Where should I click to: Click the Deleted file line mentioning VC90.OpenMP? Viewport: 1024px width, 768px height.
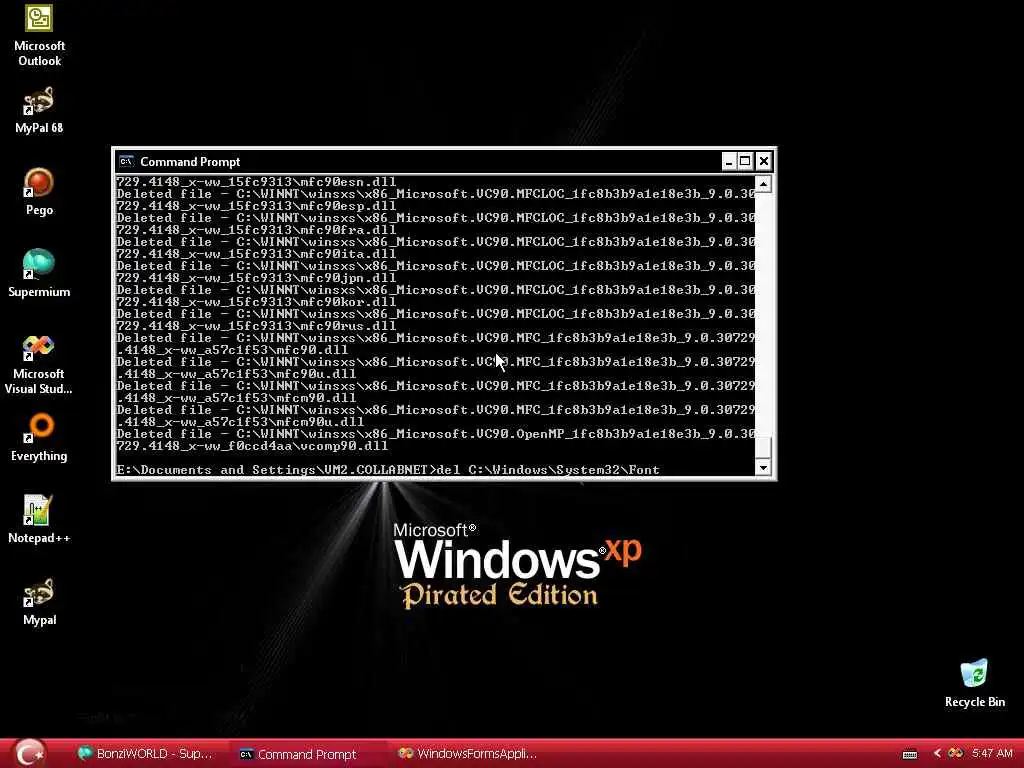436,434
